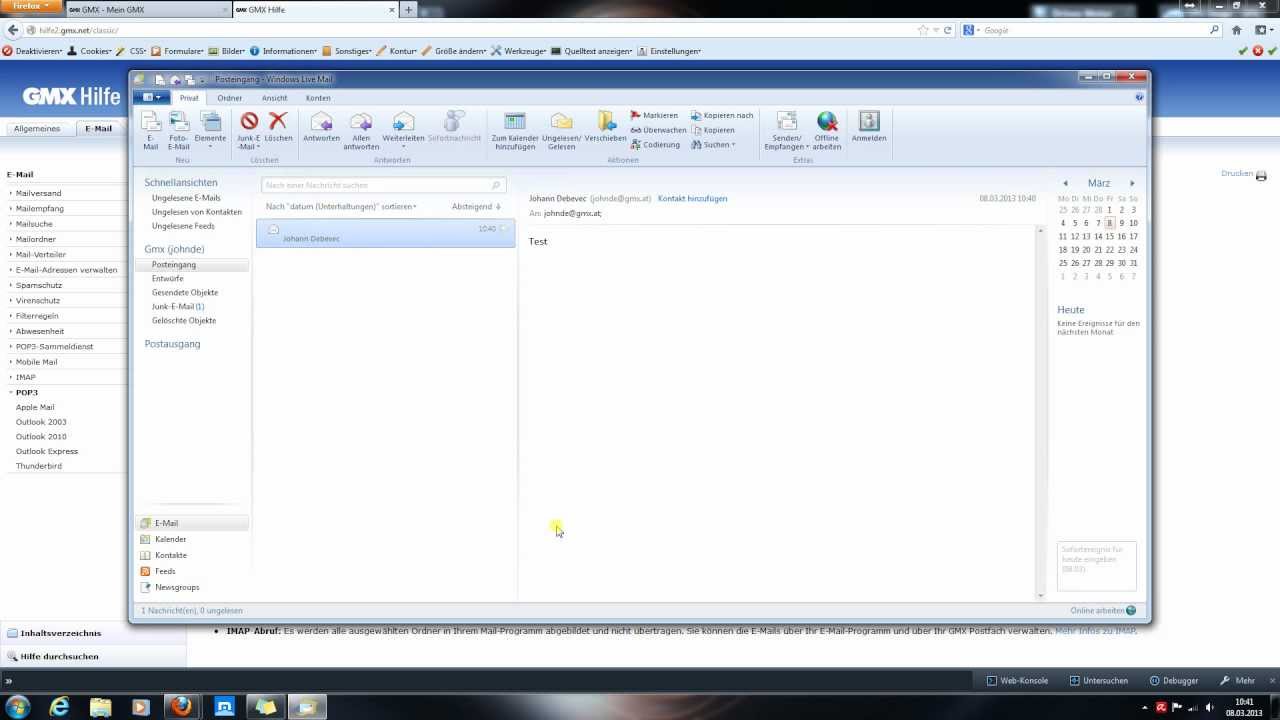
Task: Click Kontakt hinzufügen link
Action: pyautogui.click(x=692, y=199)
